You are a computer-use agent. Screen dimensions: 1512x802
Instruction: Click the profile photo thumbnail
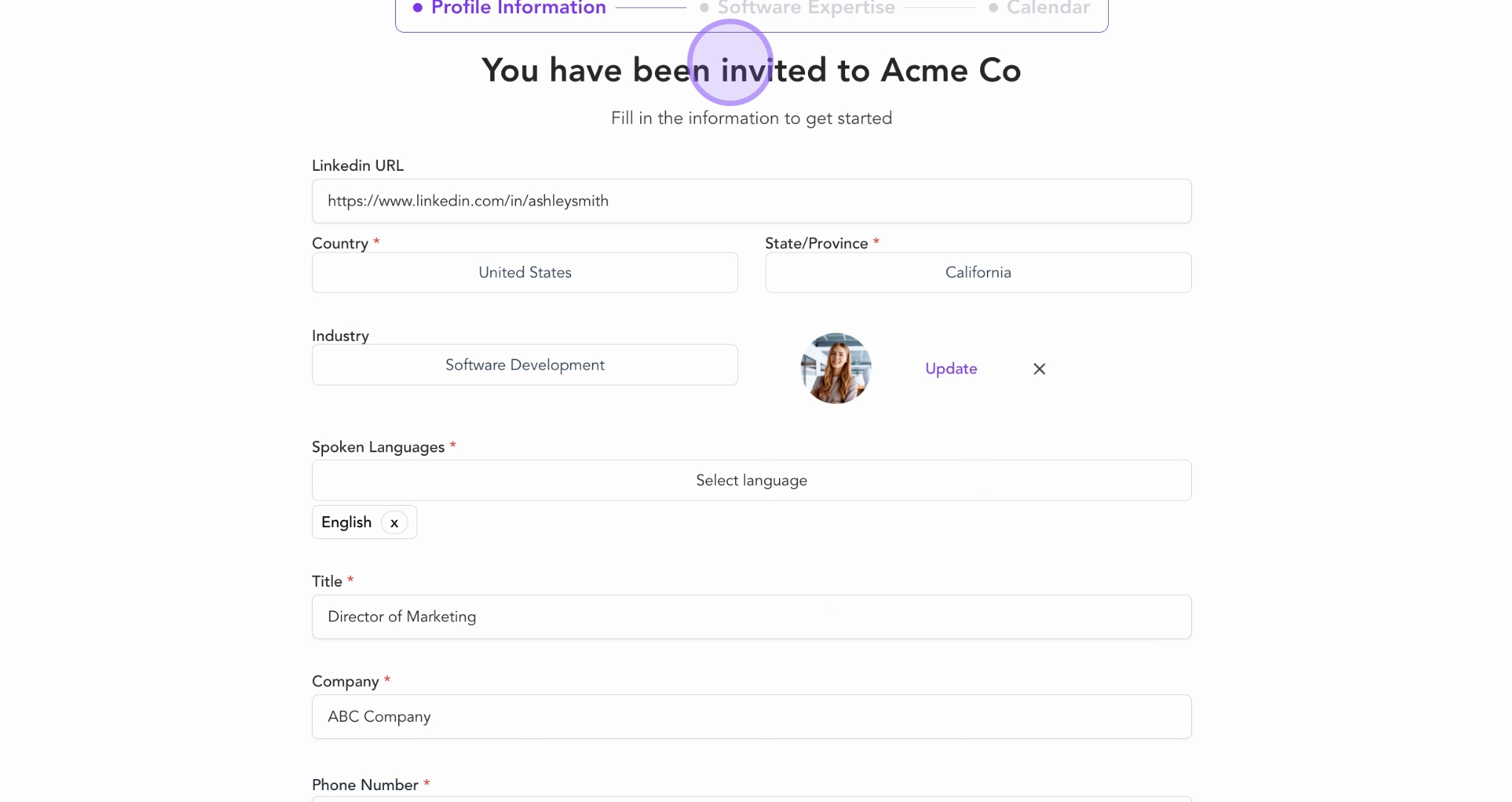(835, 368)
